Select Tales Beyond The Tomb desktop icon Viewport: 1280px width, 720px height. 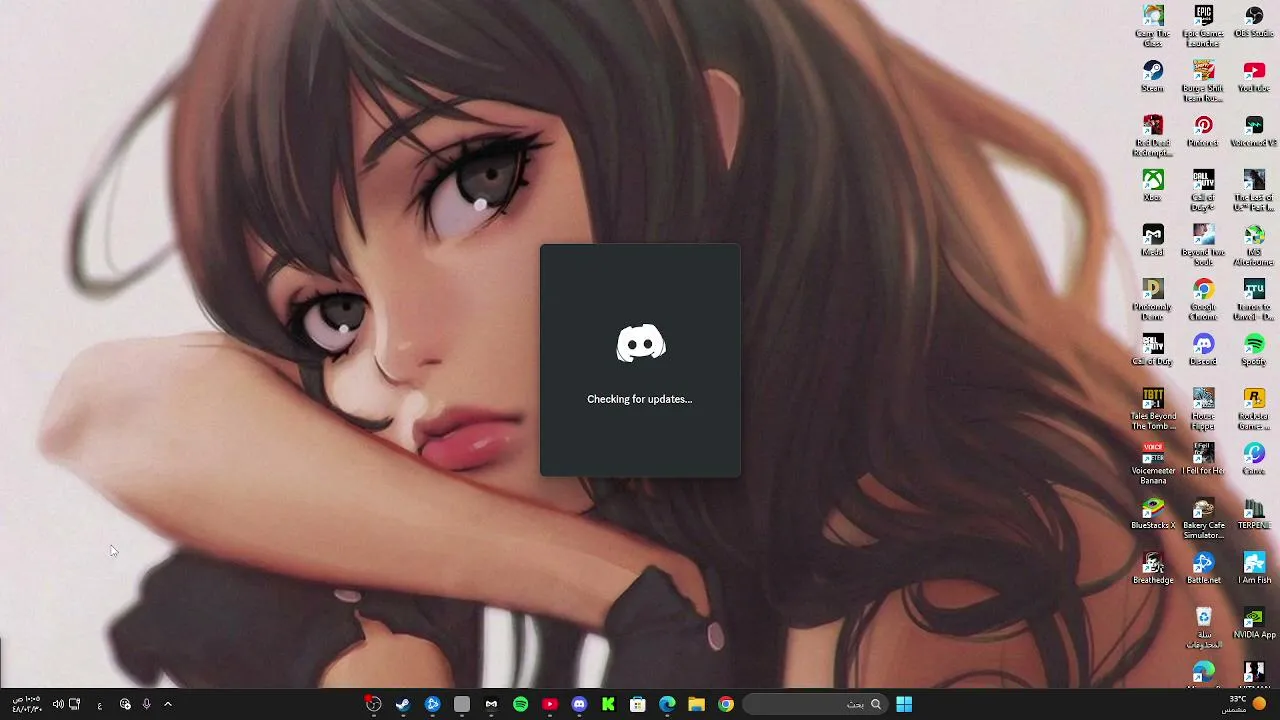(1153, 410)
